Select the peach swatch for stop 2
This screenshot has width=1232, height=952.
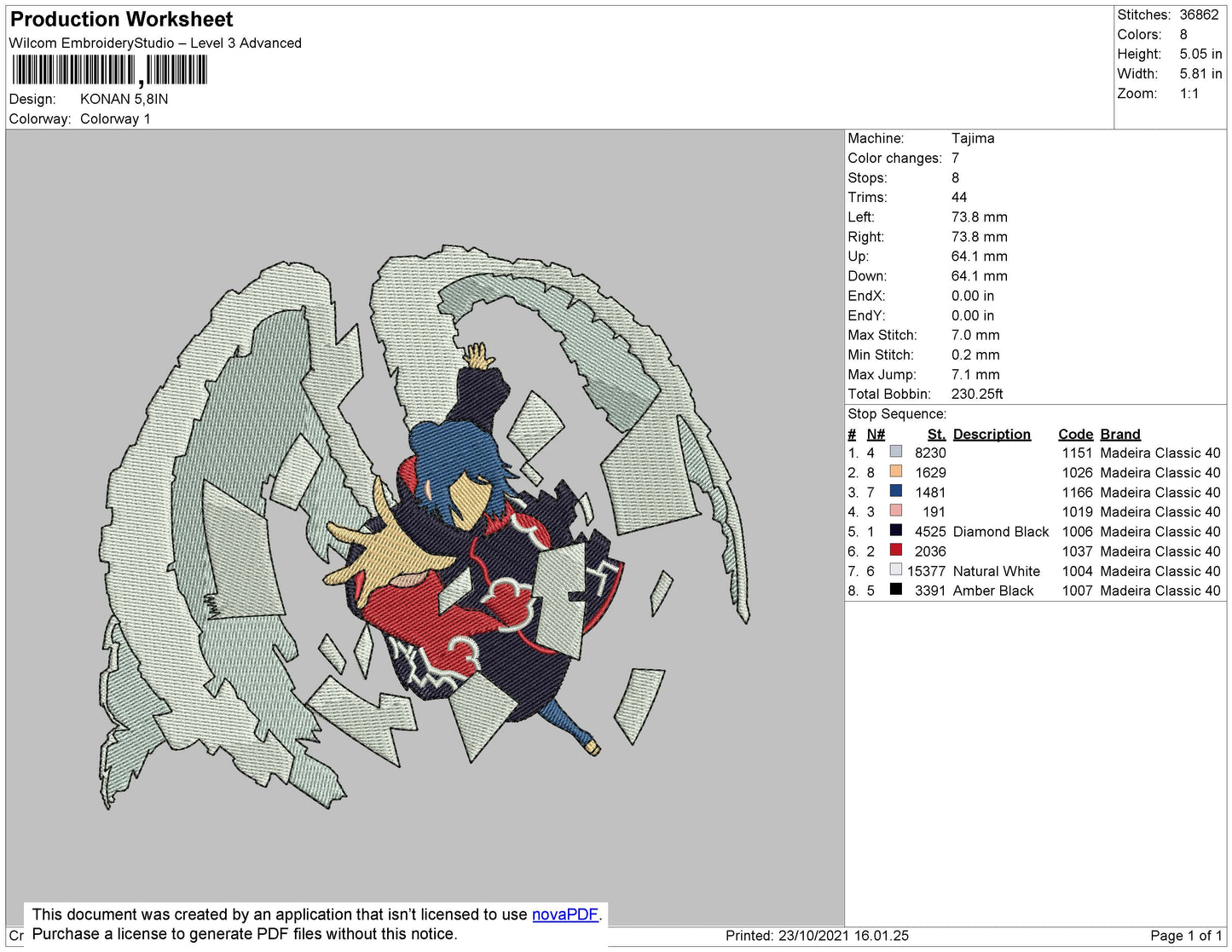[895, 471]
